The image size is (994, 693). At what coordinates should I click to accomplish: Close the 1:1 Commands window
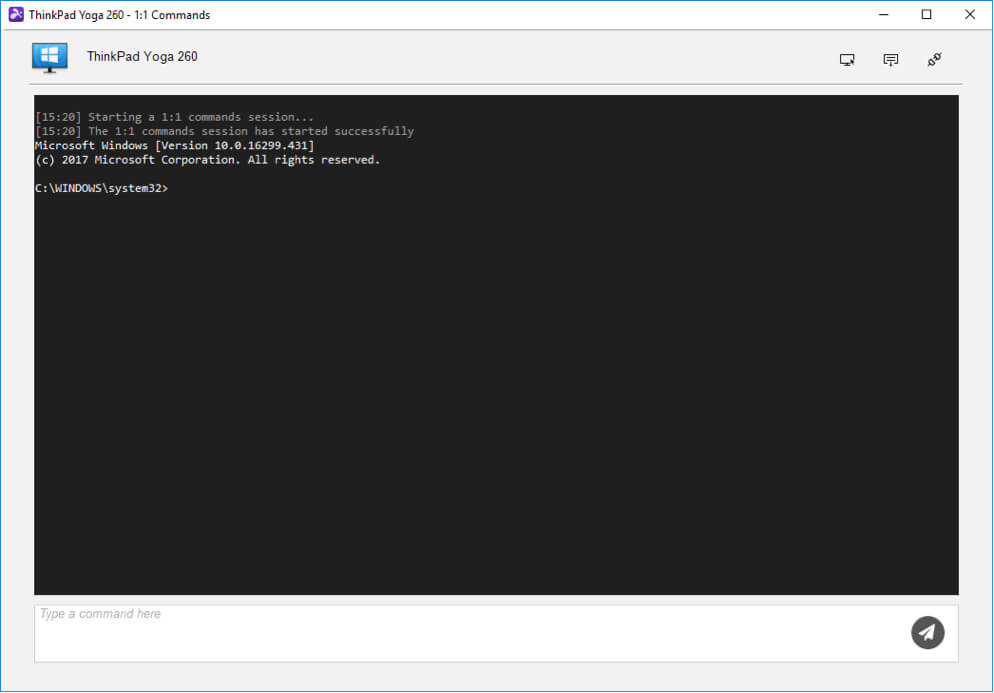tap(969, 14)
